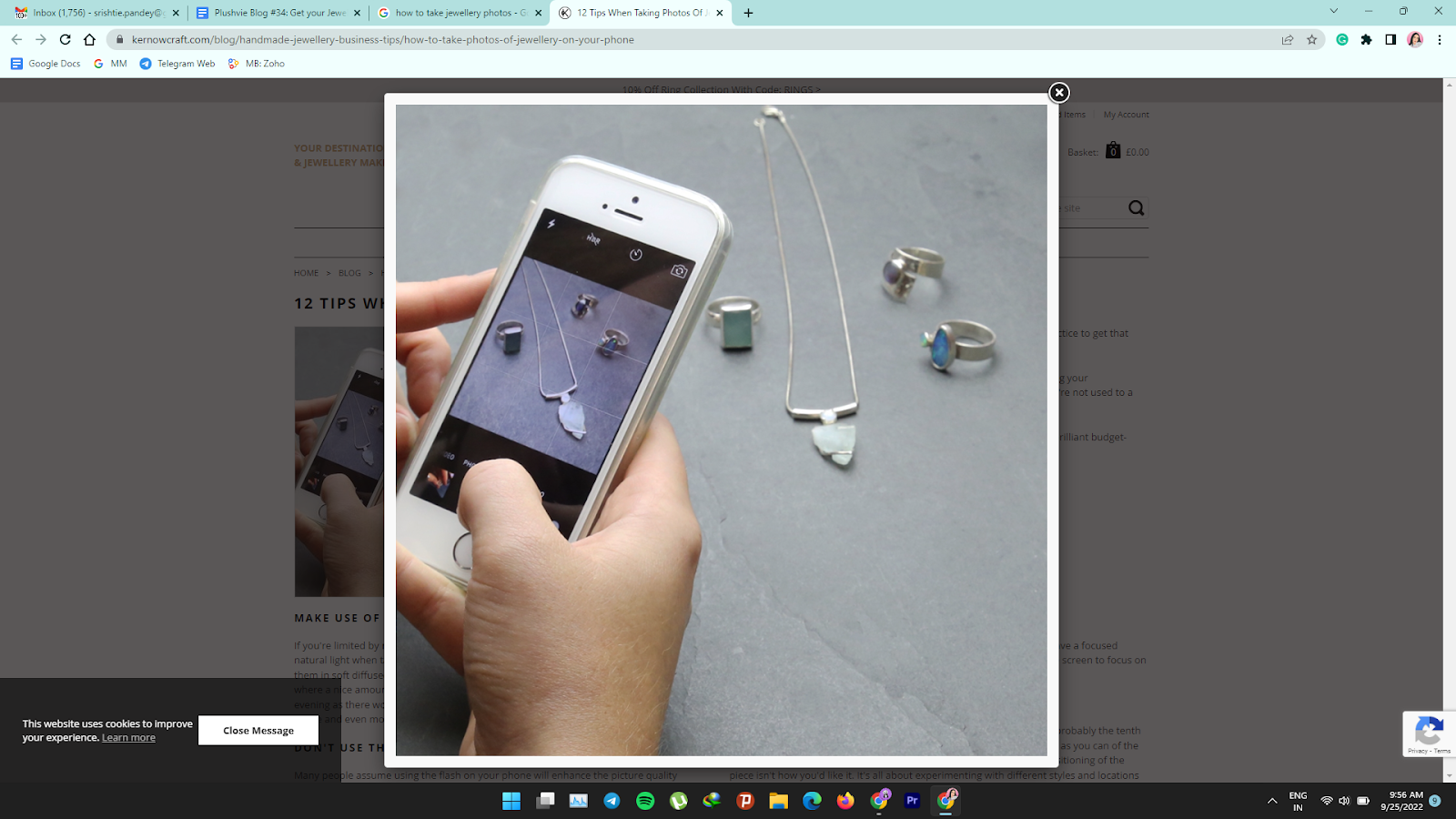Switch the ENG IN input language
This screenshot has width=1456, height=819.
point(1298,801)
